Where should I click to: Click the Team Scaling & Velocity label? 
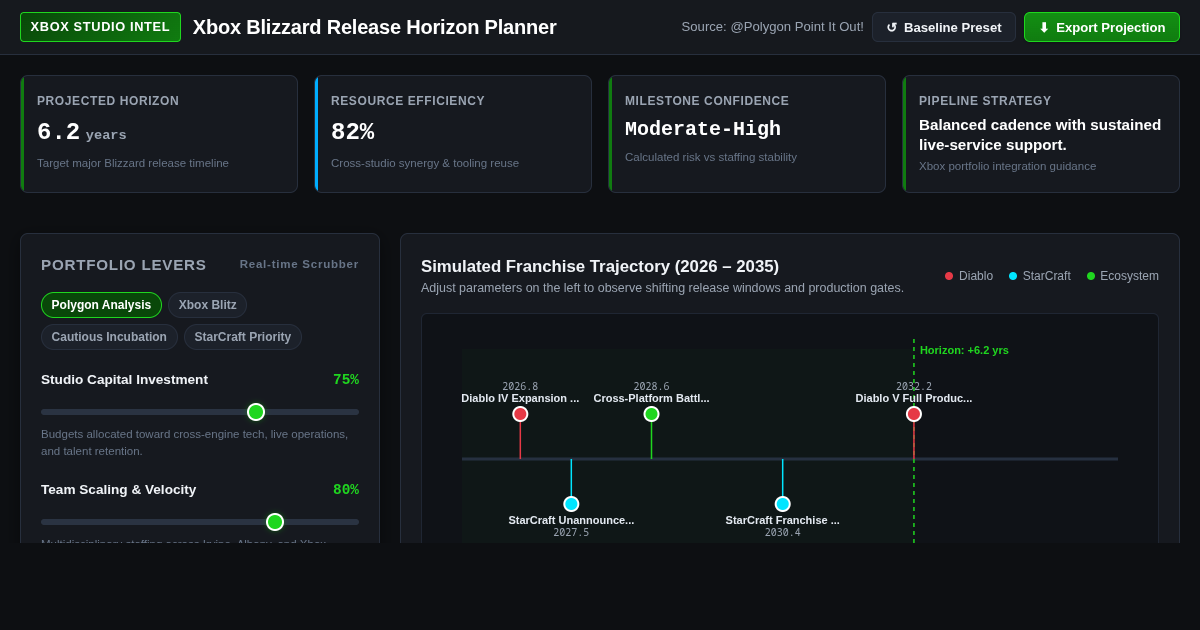119,490
